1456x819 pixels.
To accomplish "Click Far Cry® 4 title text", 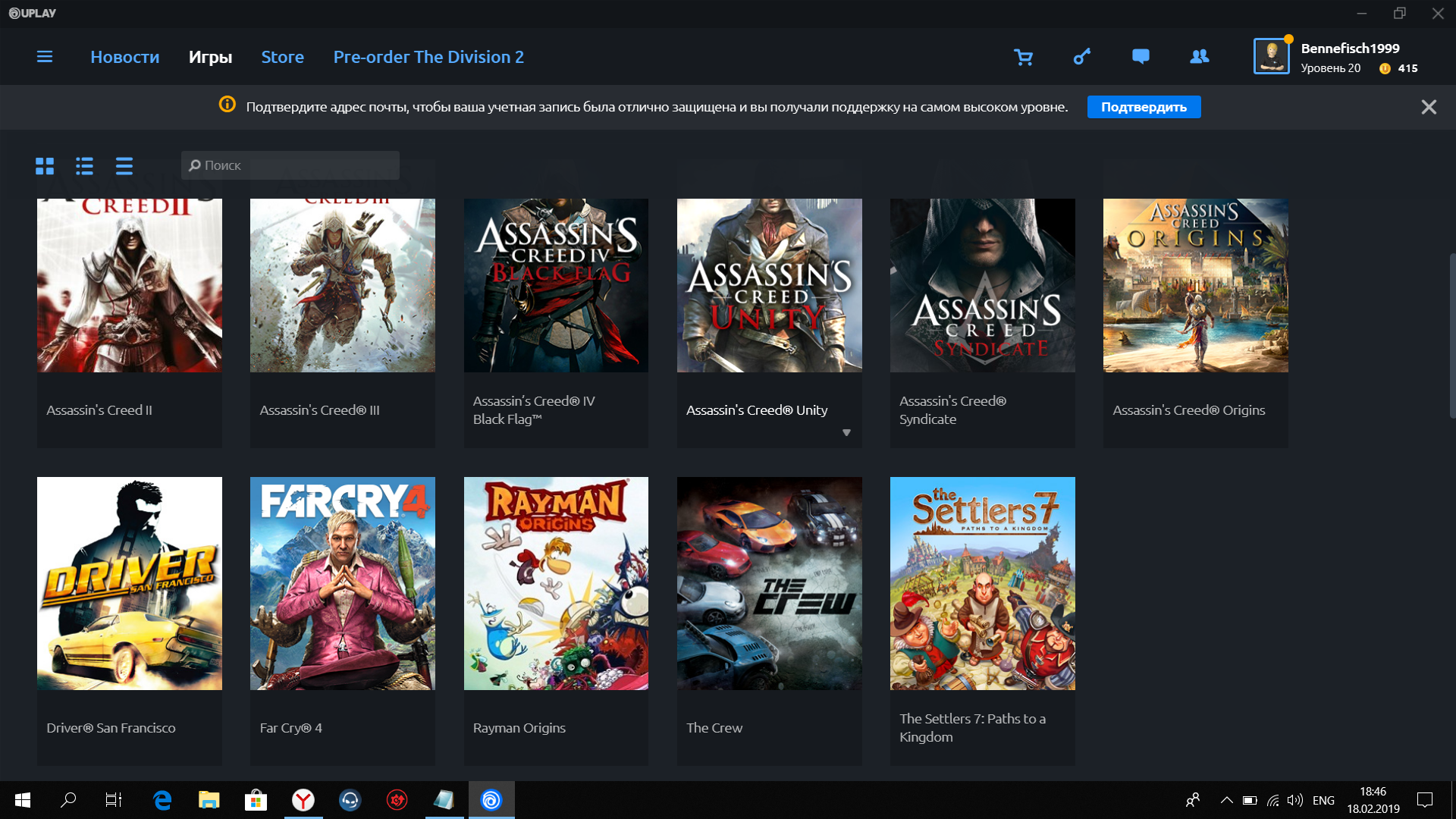I will pos(290,728).
